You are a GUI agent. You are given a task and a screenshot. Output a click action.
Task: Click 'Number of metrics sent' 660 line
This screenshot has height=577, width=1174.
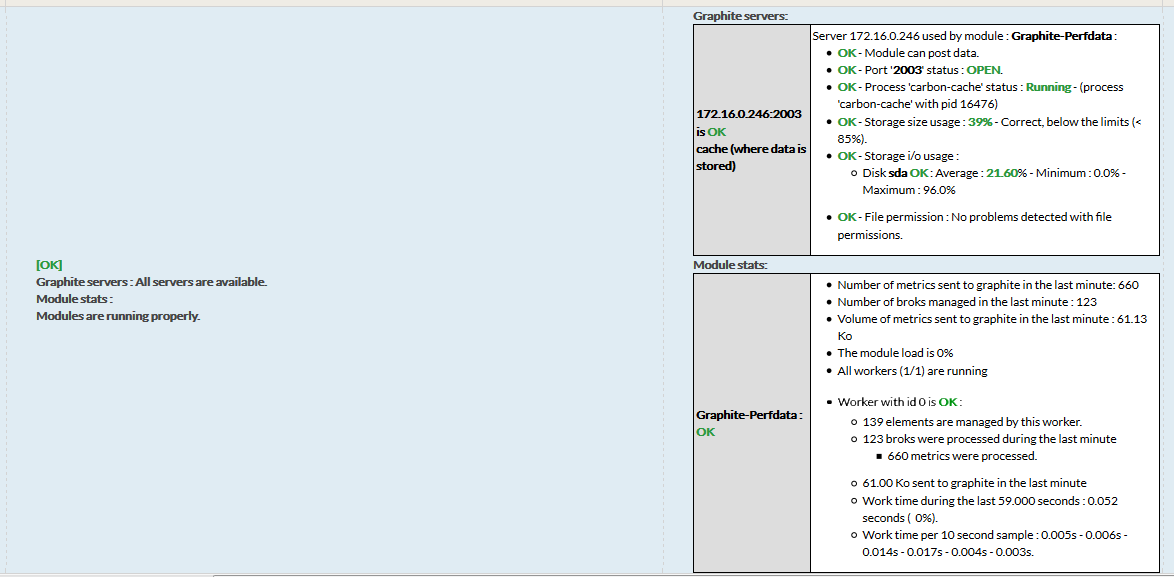pyautogui.click(x=987, y=285)
